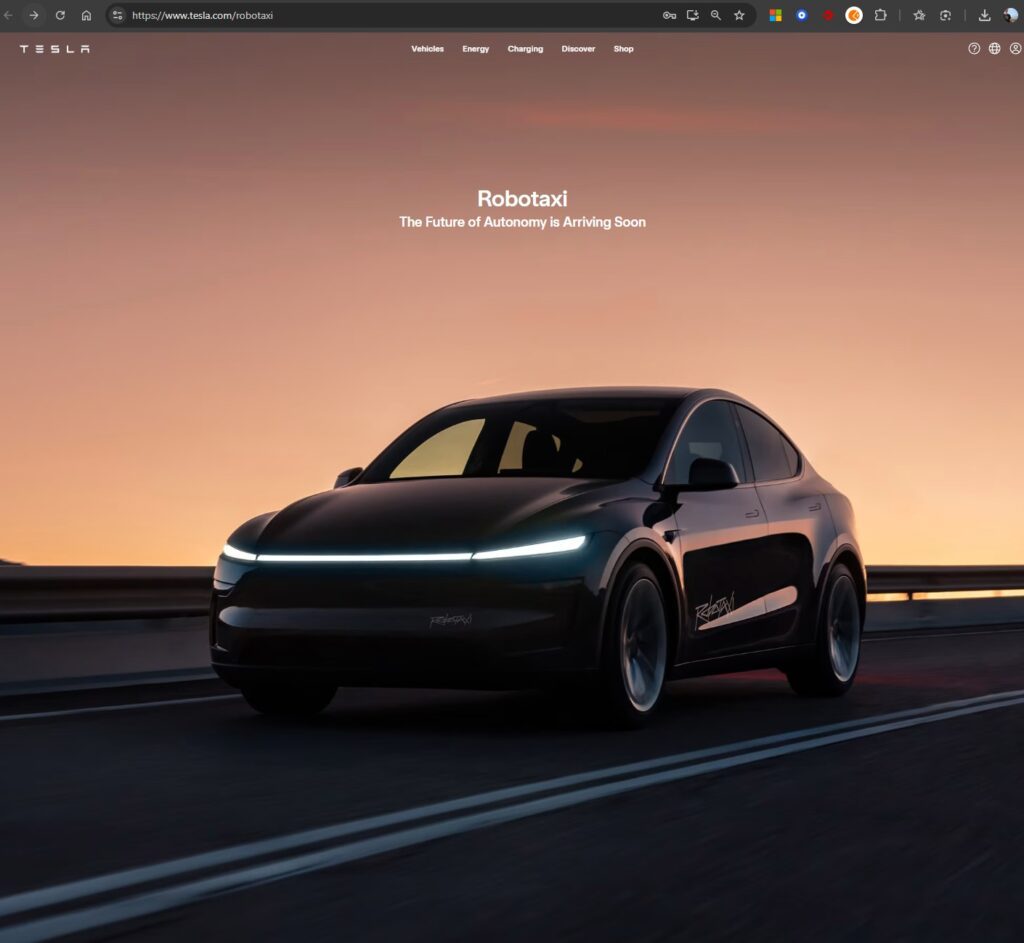The image size is (1024, 943).
Task: Open the zoom magnifier in address bar
Action: pos(716,15)
